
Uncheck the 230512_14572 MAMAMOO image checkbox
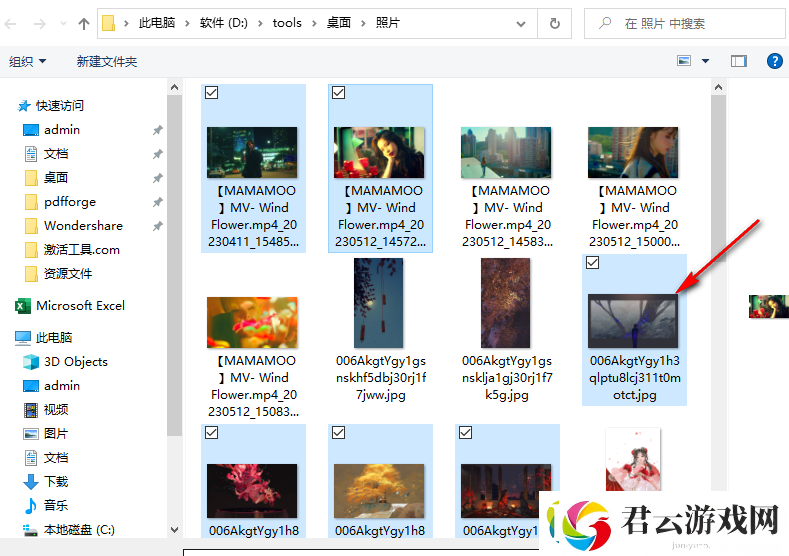[x=339, y=93]
